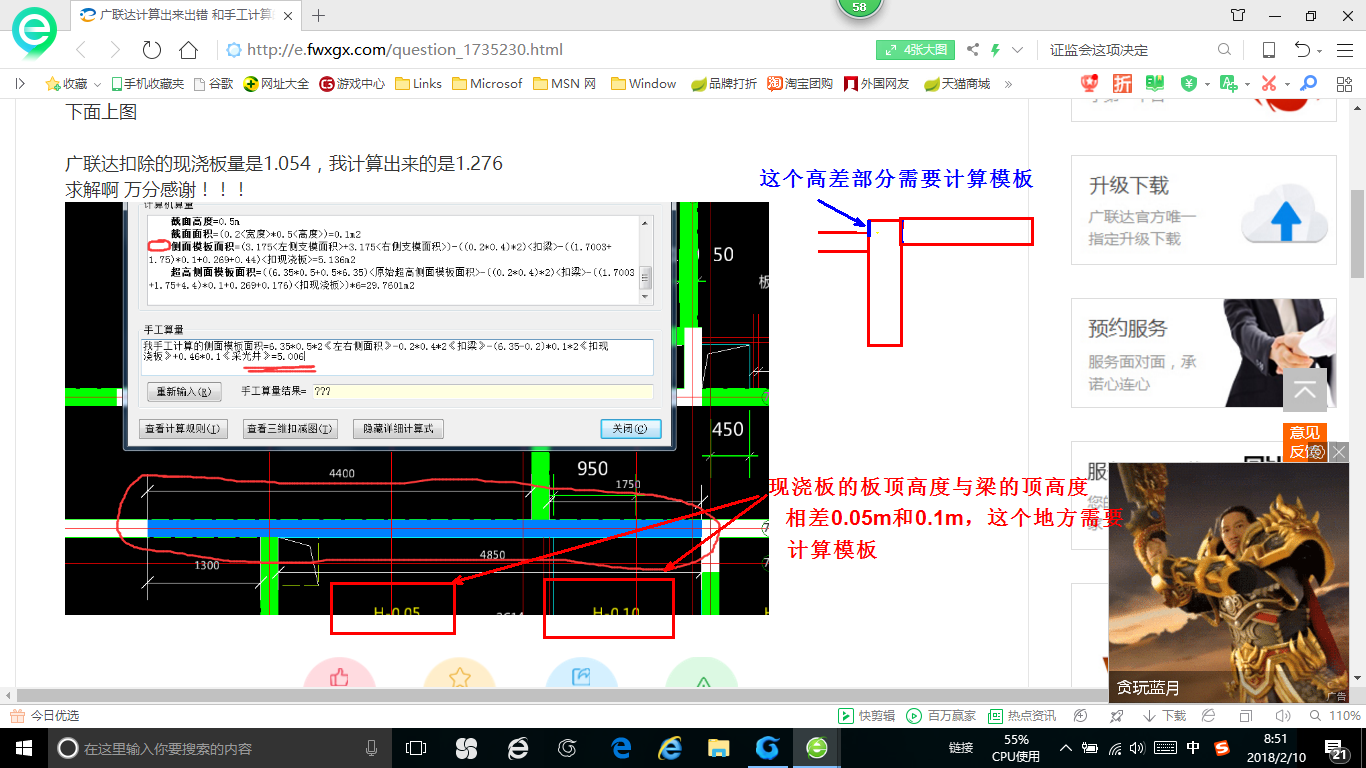
Task: Open the Window bookmark folder
Action: click(x=643, y=84)
